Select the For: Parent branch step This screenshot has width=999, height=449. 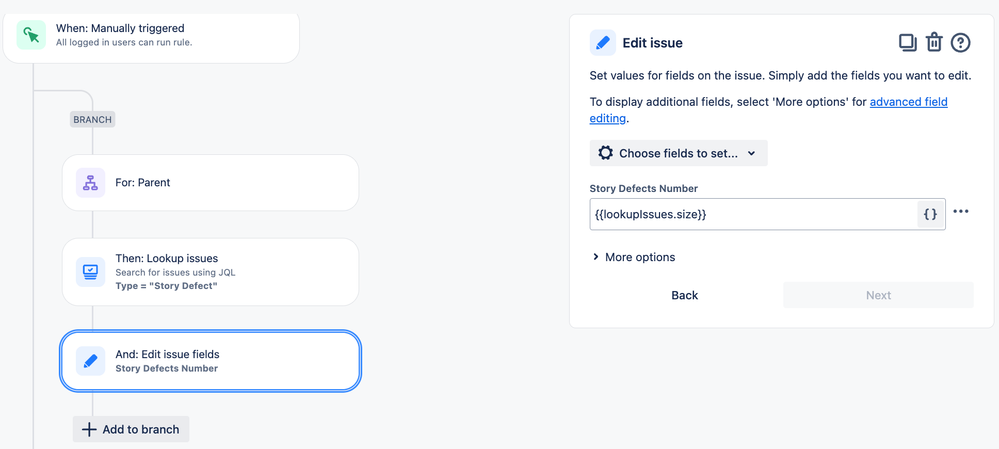tap(210, 183)
